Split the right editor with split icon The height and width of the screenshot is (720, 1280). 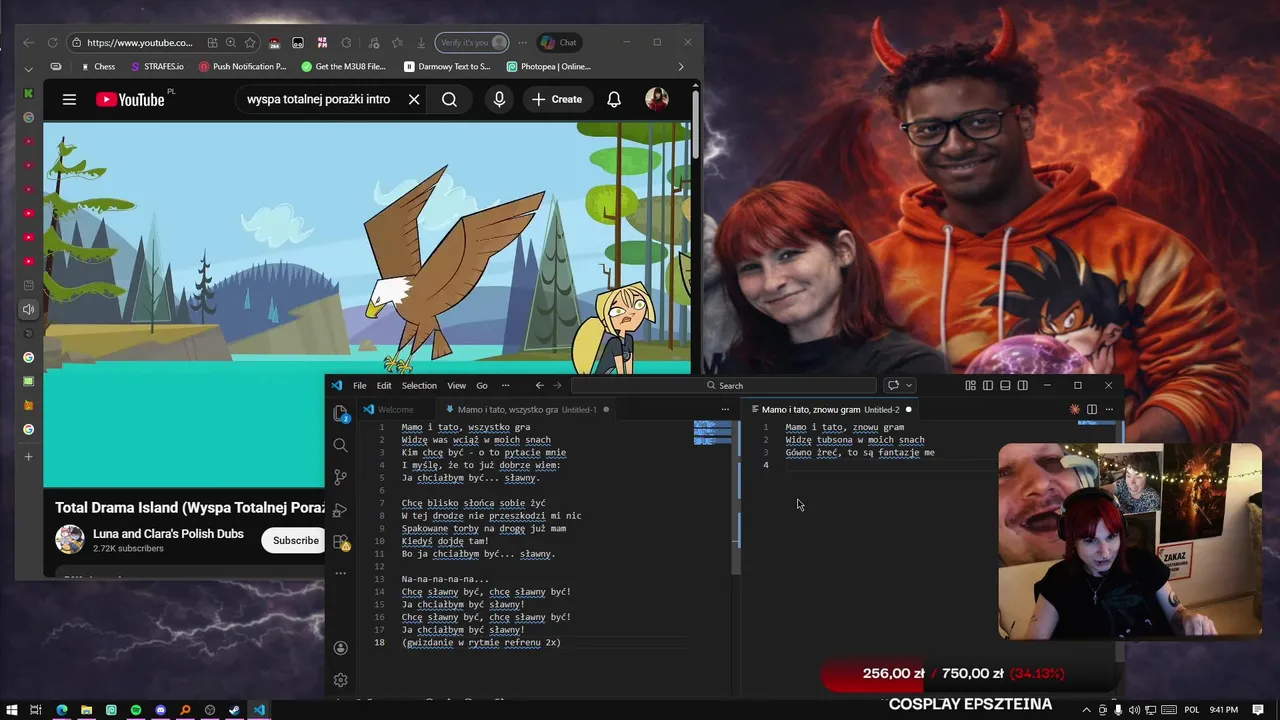1092,410
